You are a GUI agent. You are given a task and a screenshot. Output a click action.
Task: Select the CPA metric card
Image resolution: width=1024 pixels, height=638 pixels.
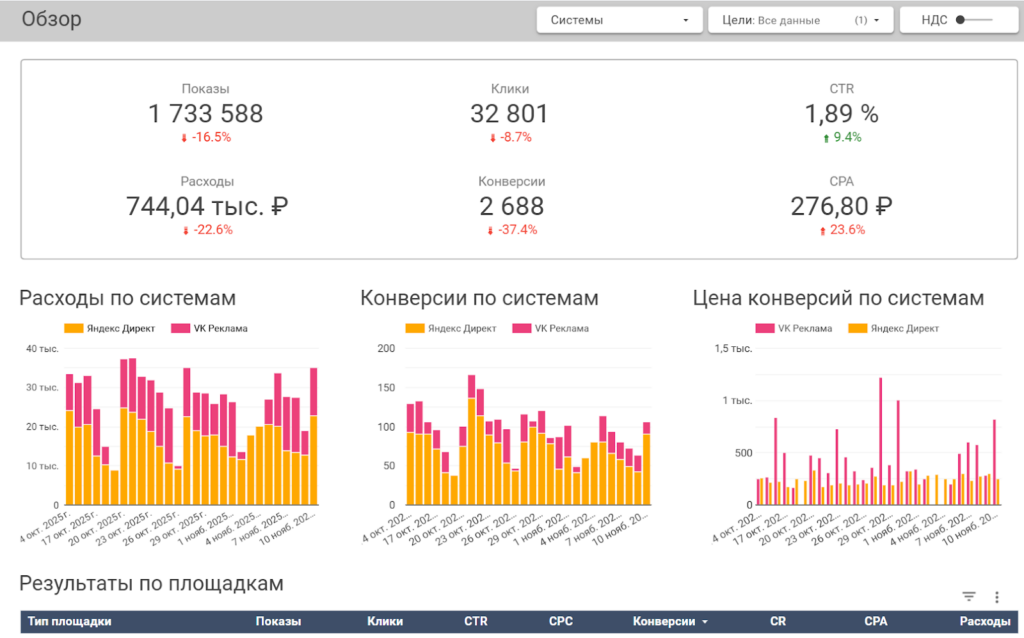coord(843,199)
